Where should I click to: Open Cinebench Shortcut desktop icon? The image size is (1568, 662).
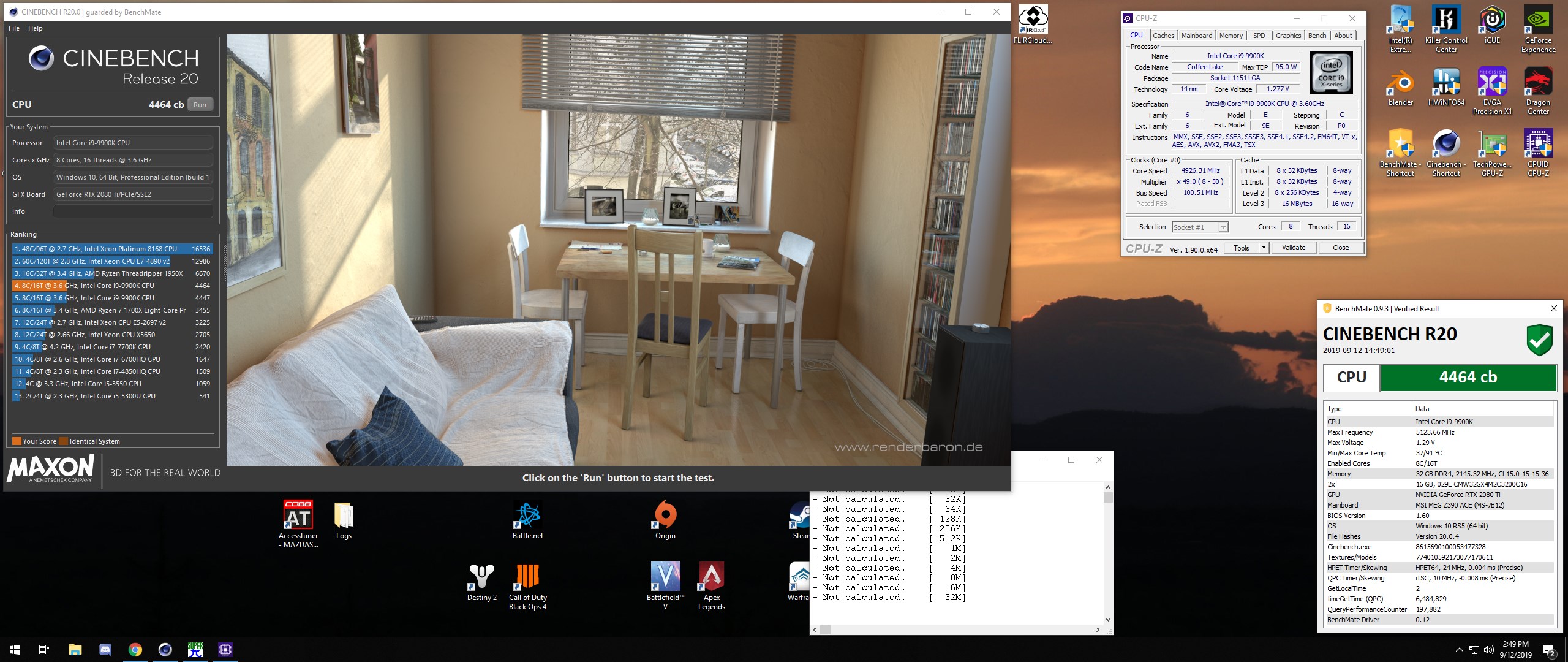pyautogui.click(x=1446, y=153)
